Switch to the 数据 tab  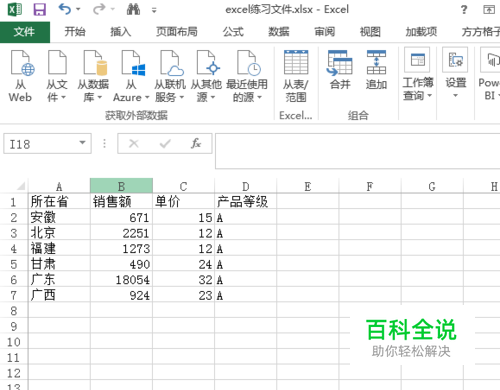click(x=279, y=32)
